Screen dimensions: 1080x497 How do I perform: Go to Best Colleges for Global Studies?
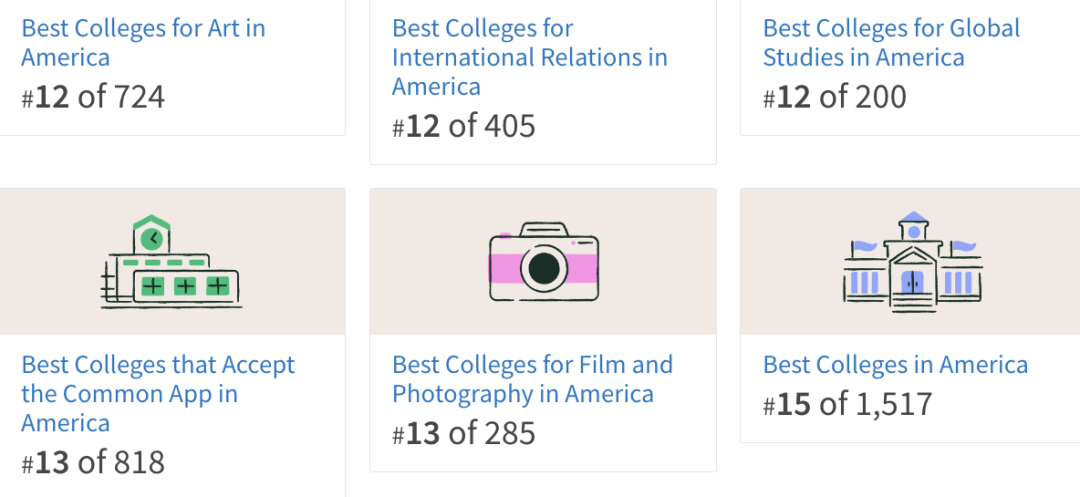(891, 42)
